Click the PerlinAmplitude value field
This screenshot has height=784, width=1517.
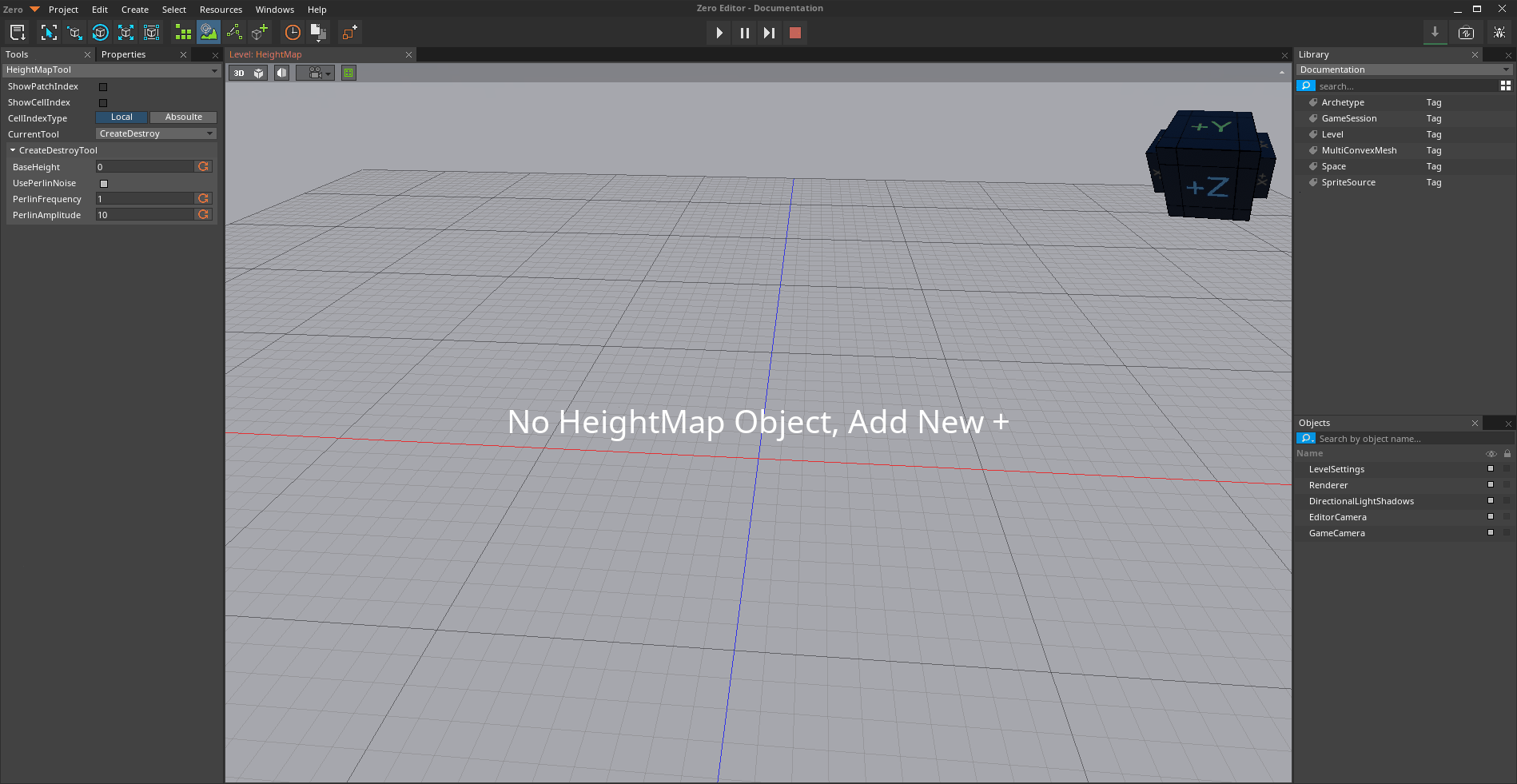click(145, 214)
